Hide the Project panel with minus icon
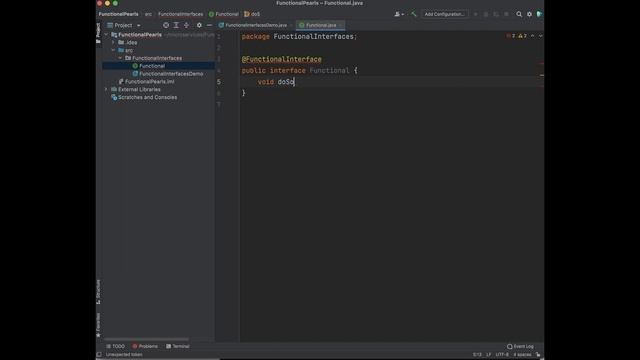Screen dimensions: 640x360 point(209,25)
